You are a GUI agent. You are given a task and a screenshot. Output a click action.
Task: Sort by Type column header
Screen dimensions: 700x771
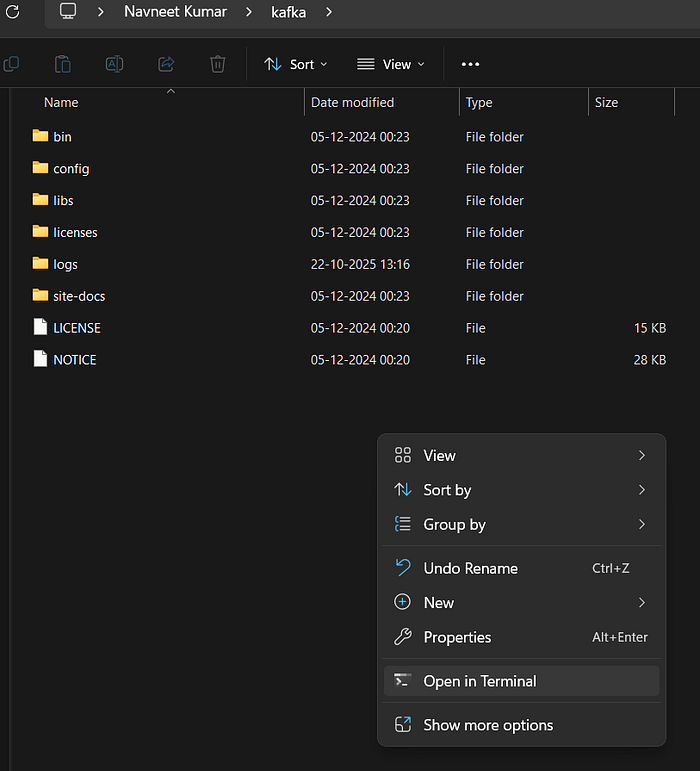(x=479, y=103)
